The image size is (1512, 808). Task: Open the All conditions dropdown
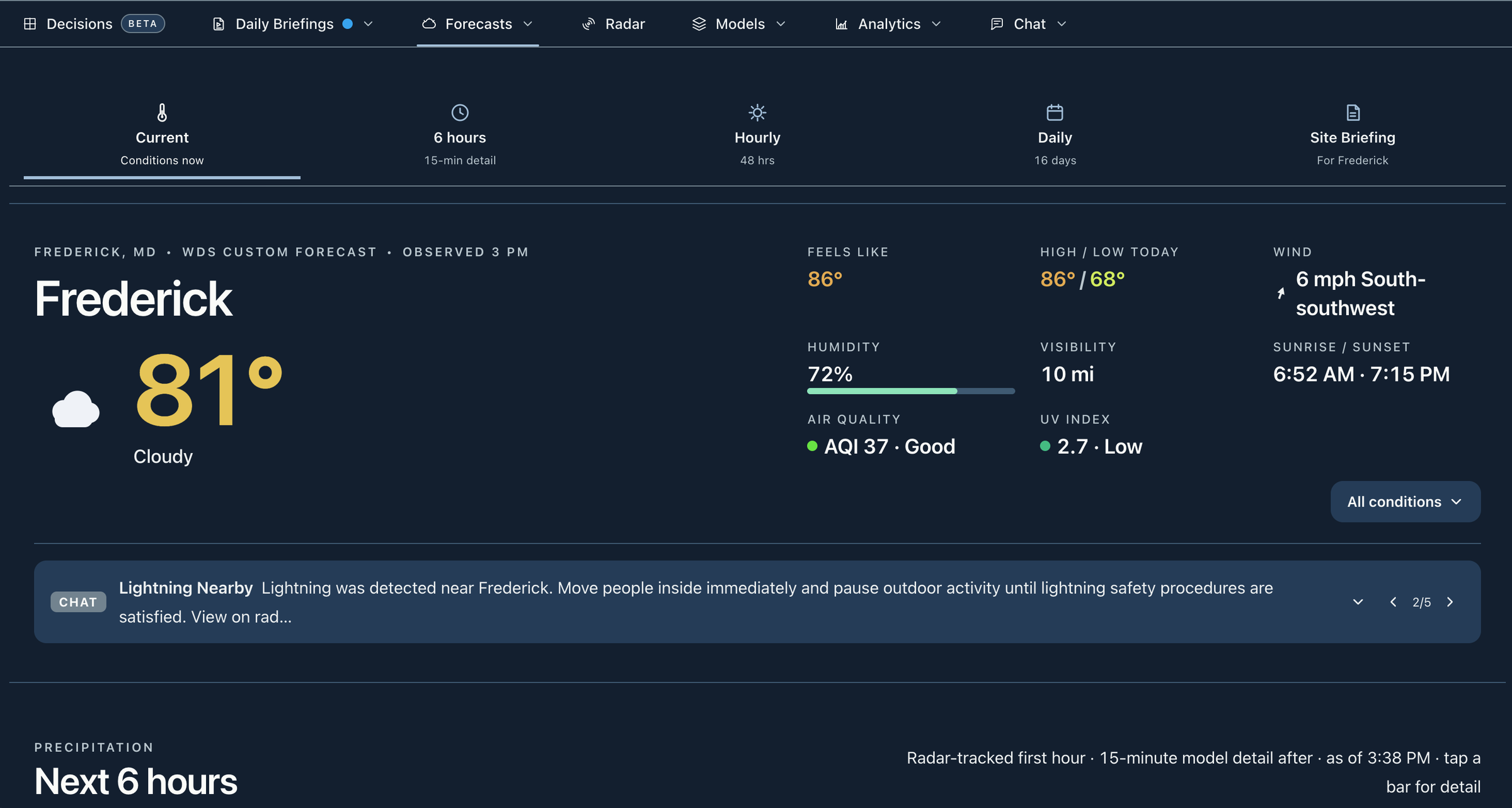tap(1405, 502)
